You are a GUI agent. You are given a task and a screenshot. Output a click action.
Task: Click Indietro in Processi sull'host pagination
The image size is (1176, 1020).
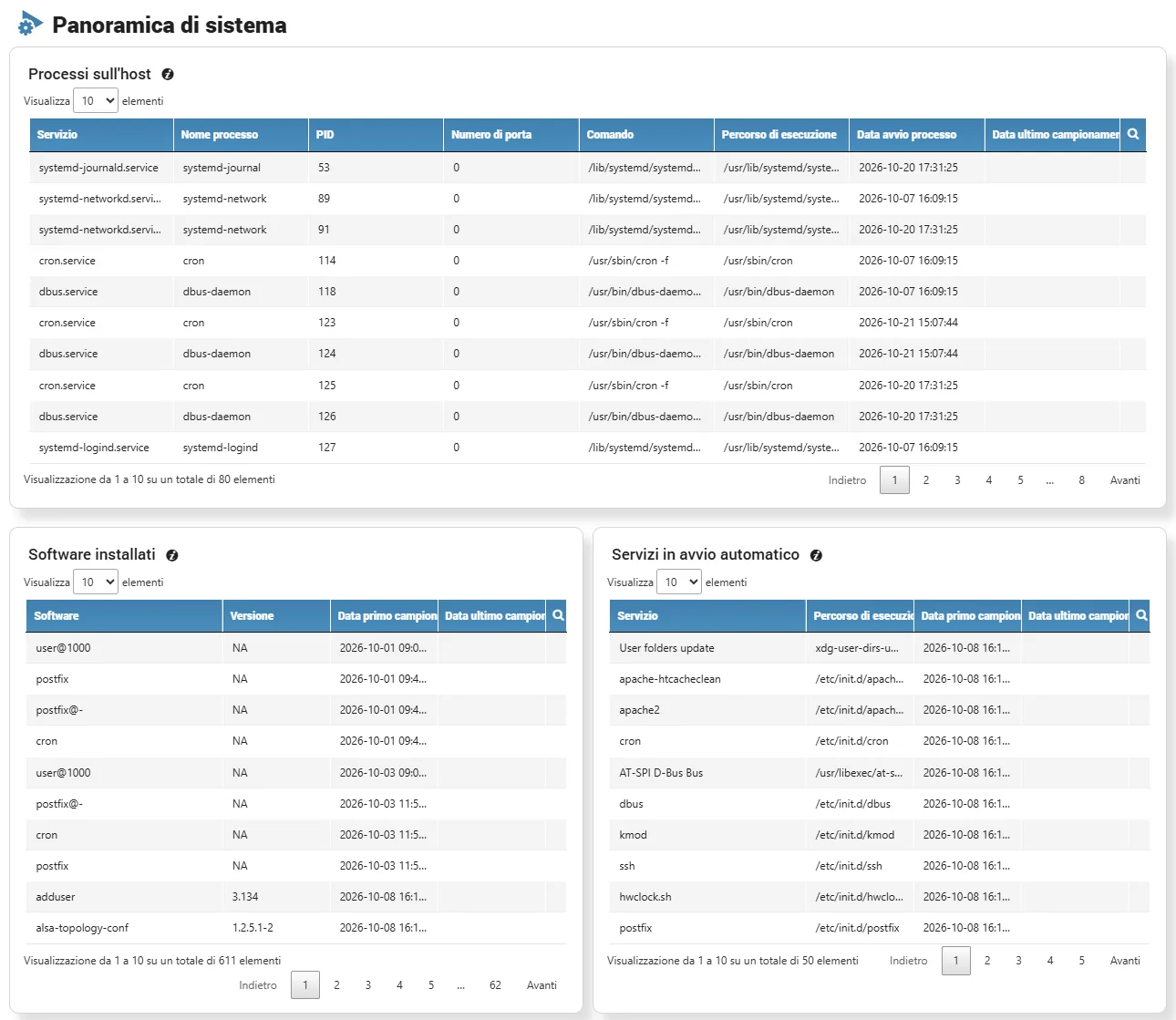(x=848, y=480)
